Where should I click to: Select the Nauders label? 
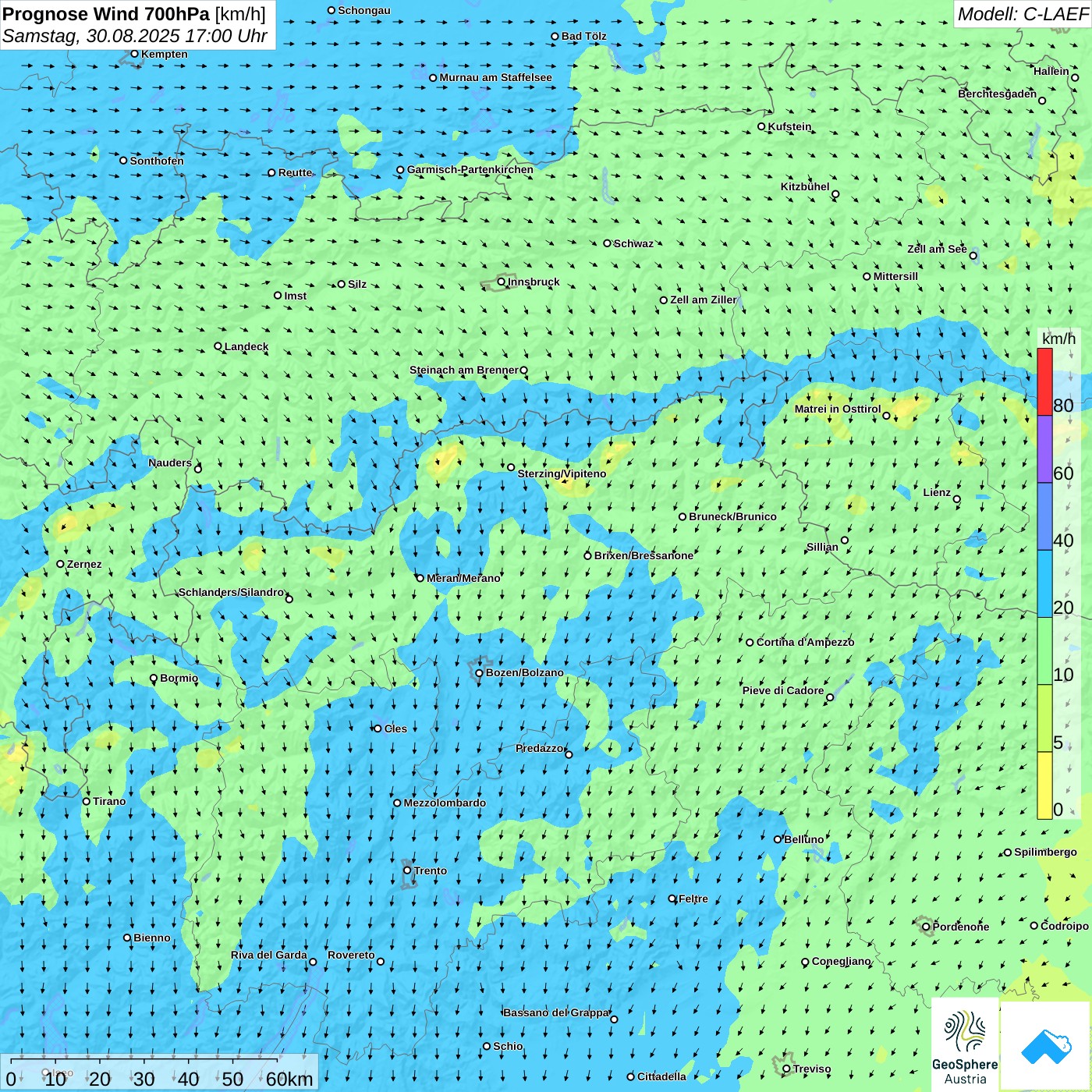tap(170, 463)
